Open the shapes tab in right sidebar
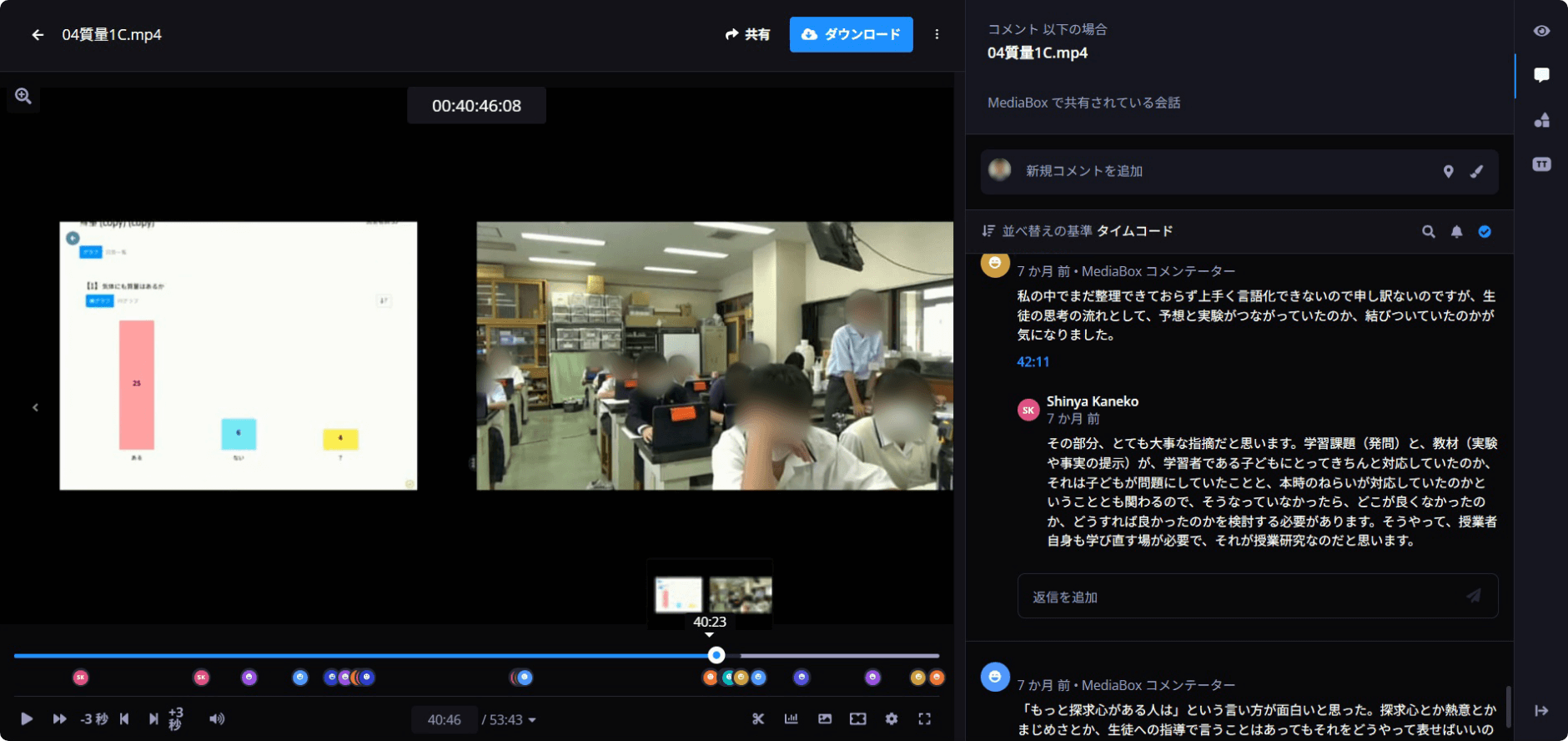The image size is (1568, 741). [x=1541, y=120]
